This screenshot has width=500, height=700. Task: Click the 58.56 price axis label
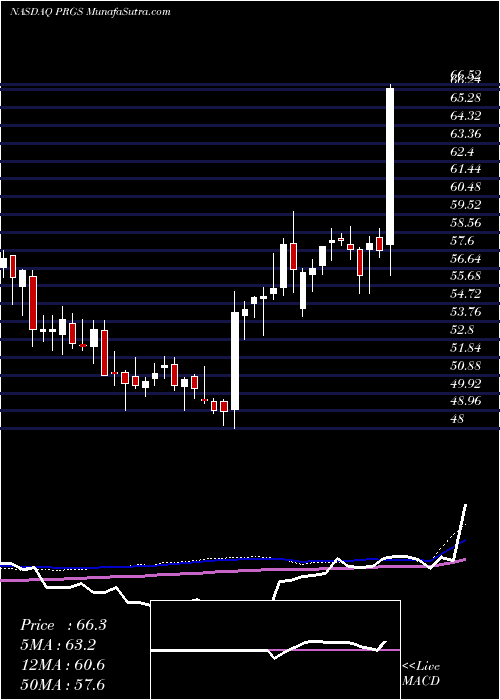(x=466, y=223)
